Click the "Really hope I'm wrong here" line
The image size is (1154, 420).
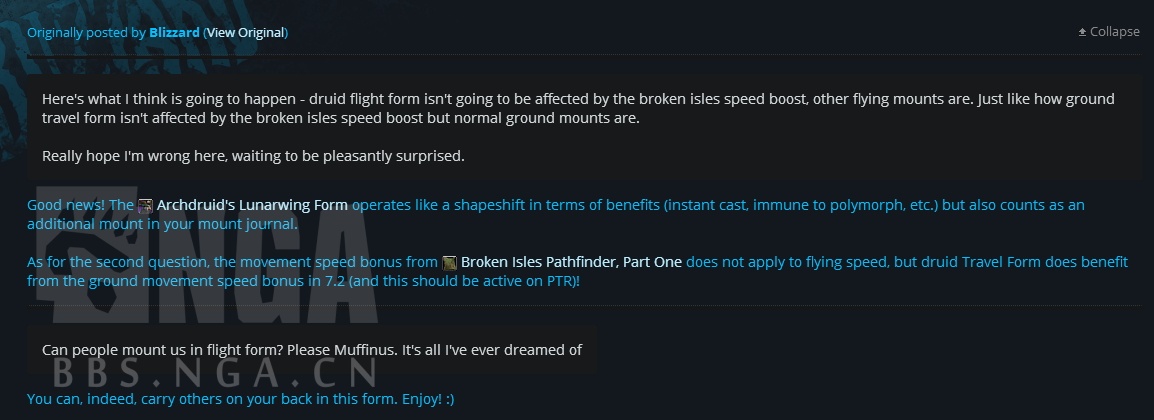coord(253,156)
